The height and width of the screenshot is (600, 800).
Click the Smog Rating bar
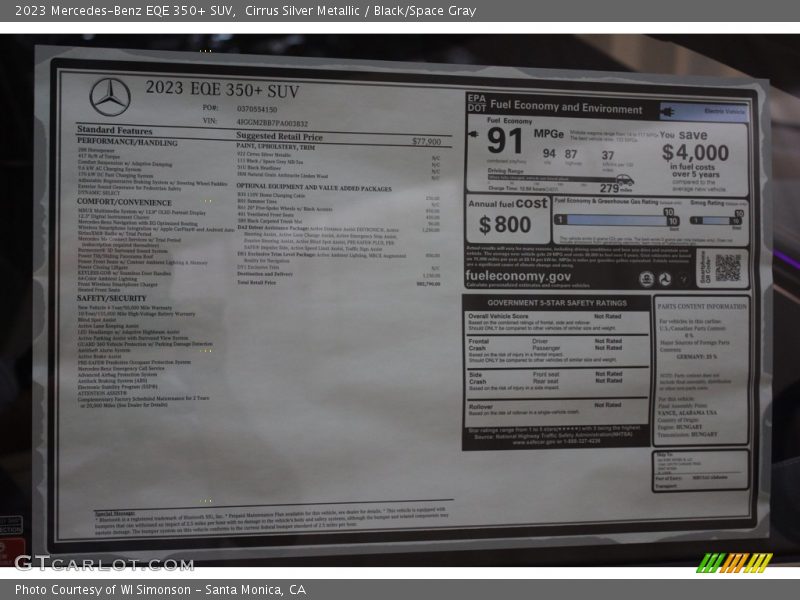[x=716, y=220]
